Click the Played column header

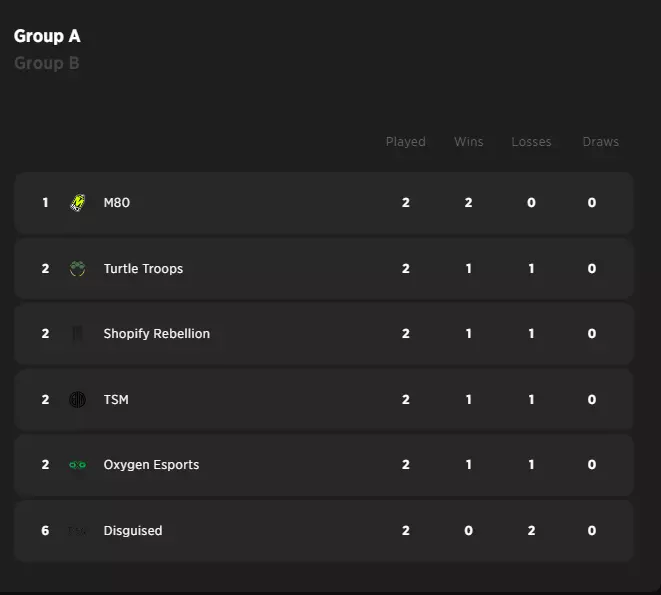click(406, 142)
